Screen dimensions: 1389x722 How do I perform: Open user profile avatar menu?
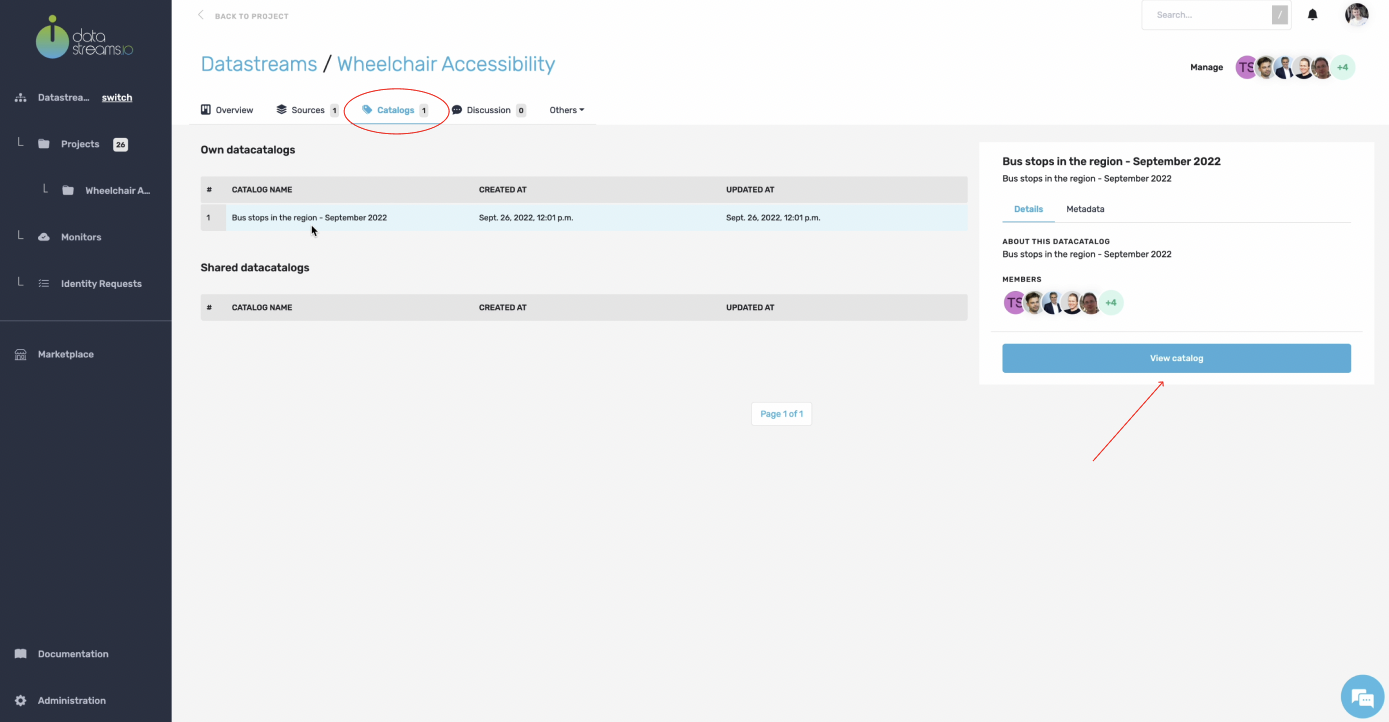tap(1356, 15)
